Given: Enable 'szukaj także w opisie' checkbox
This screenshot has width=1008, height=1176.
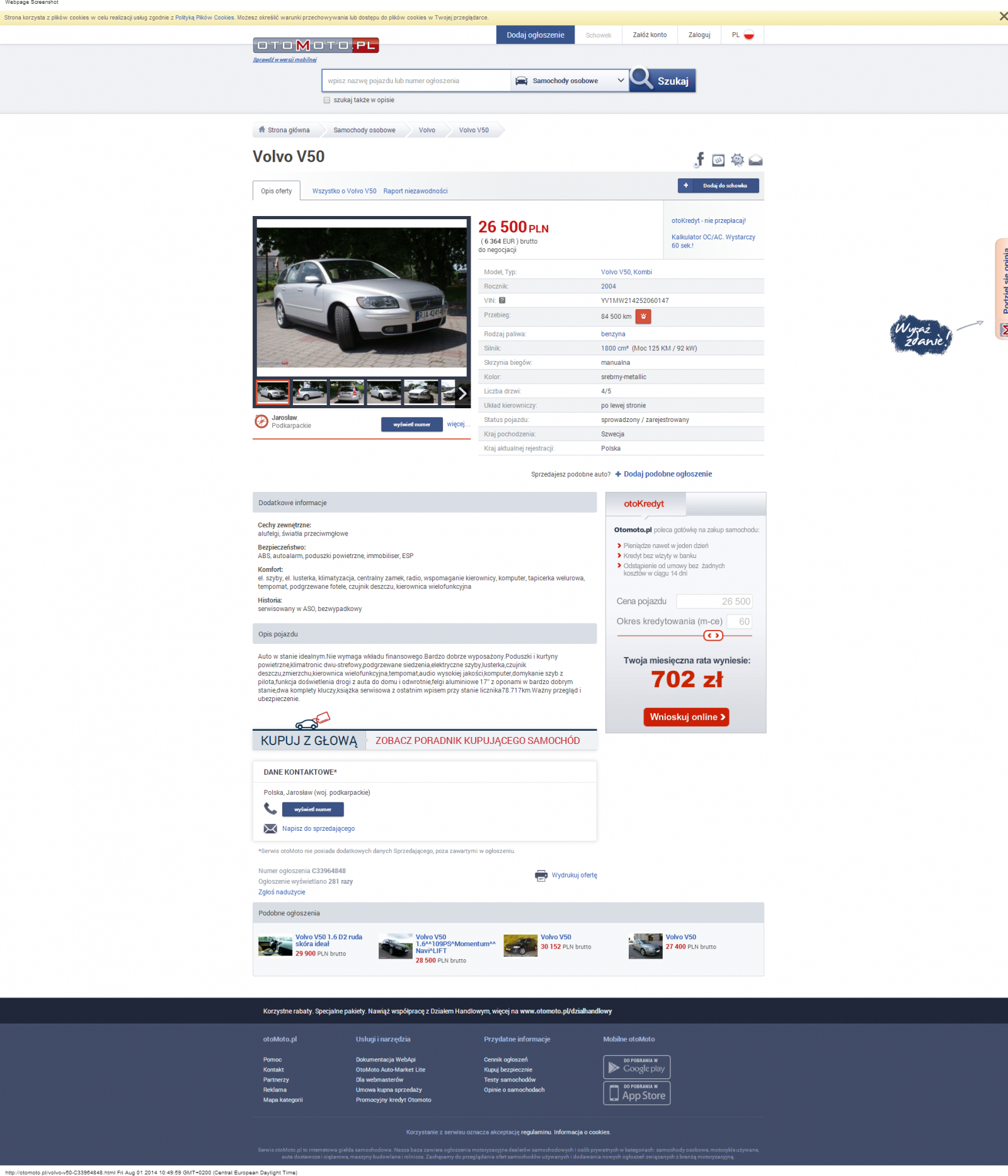Looking at the screenshot, I should click(327, 100).
